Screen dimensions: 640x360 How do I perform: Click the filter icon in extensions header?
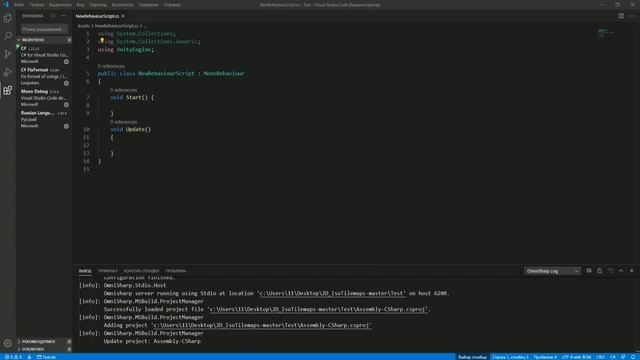click(53, 16)
